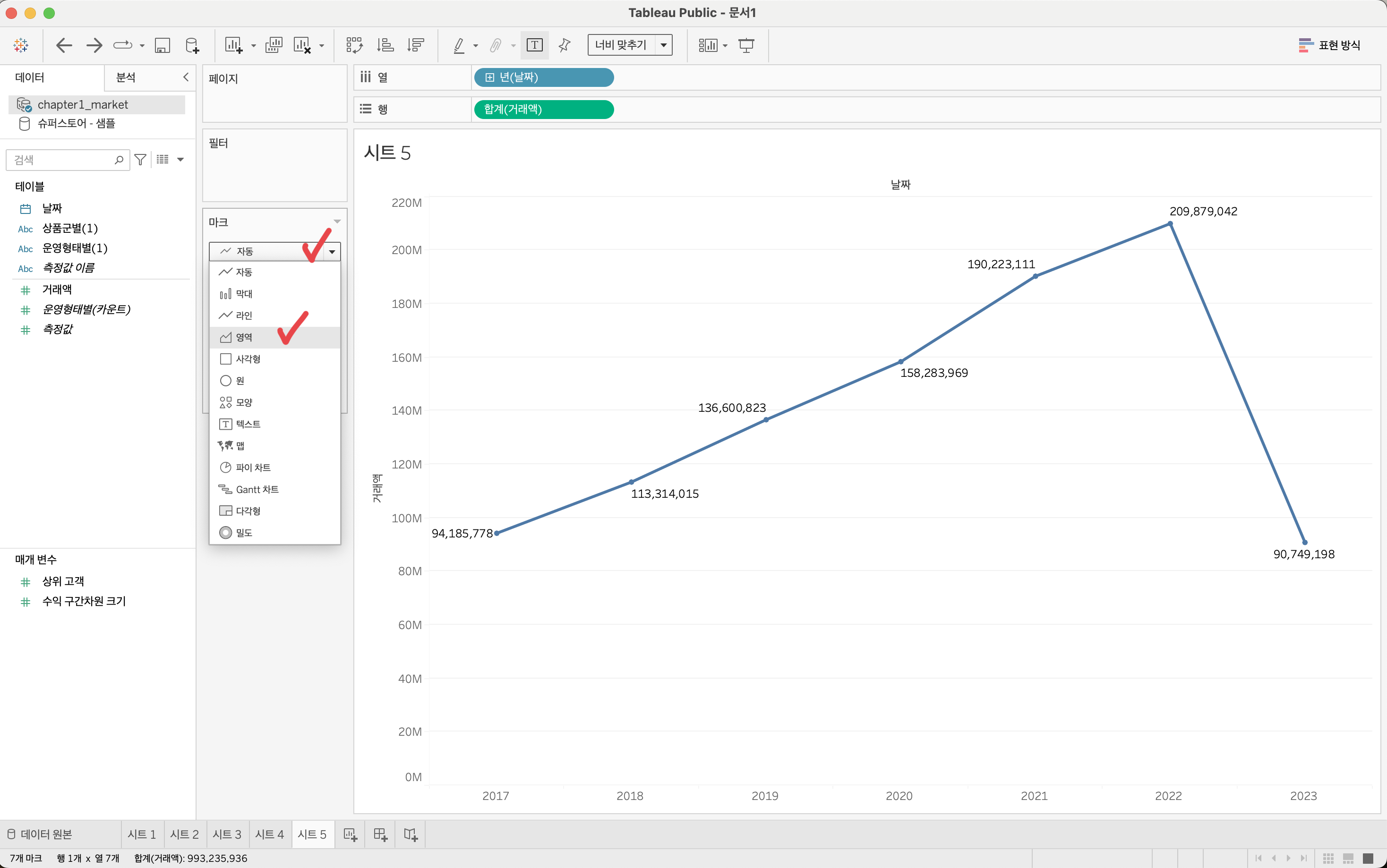Switch to the 시트 3 tab
This screenshot has height=868, width=1387.
(x=227, y=834)
